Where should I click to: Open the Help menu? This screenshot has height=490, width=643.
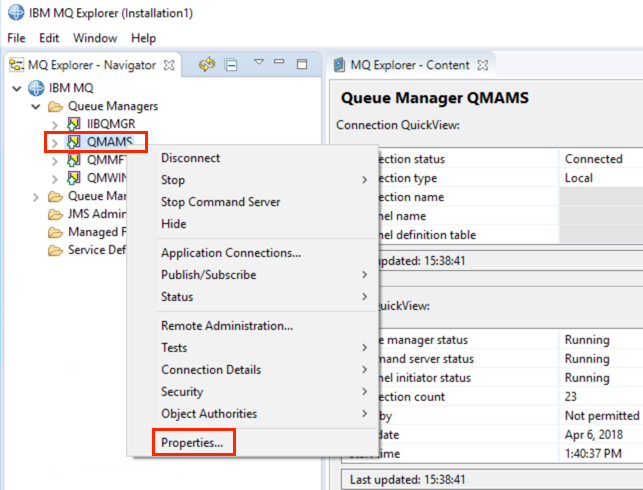(144, 38)
